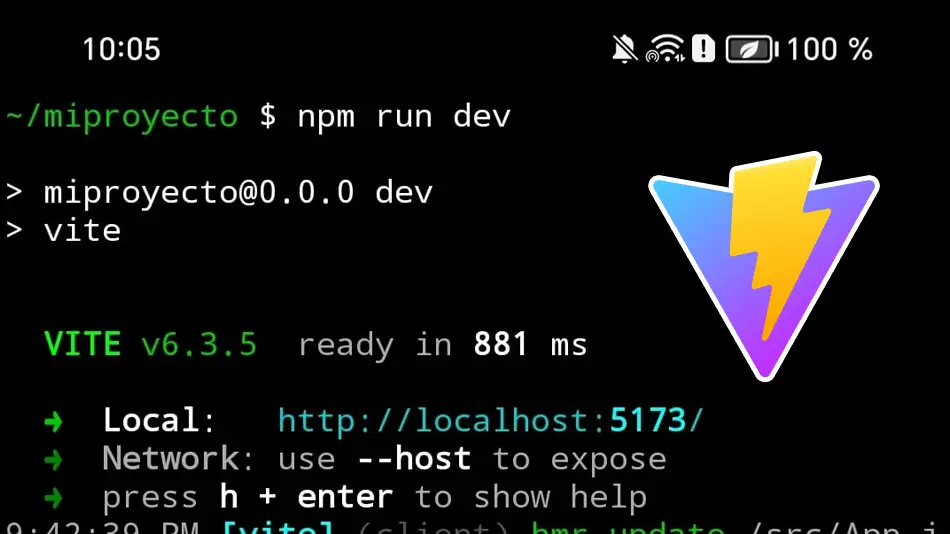Tap the exclamation alert status icon

[703, 48]
